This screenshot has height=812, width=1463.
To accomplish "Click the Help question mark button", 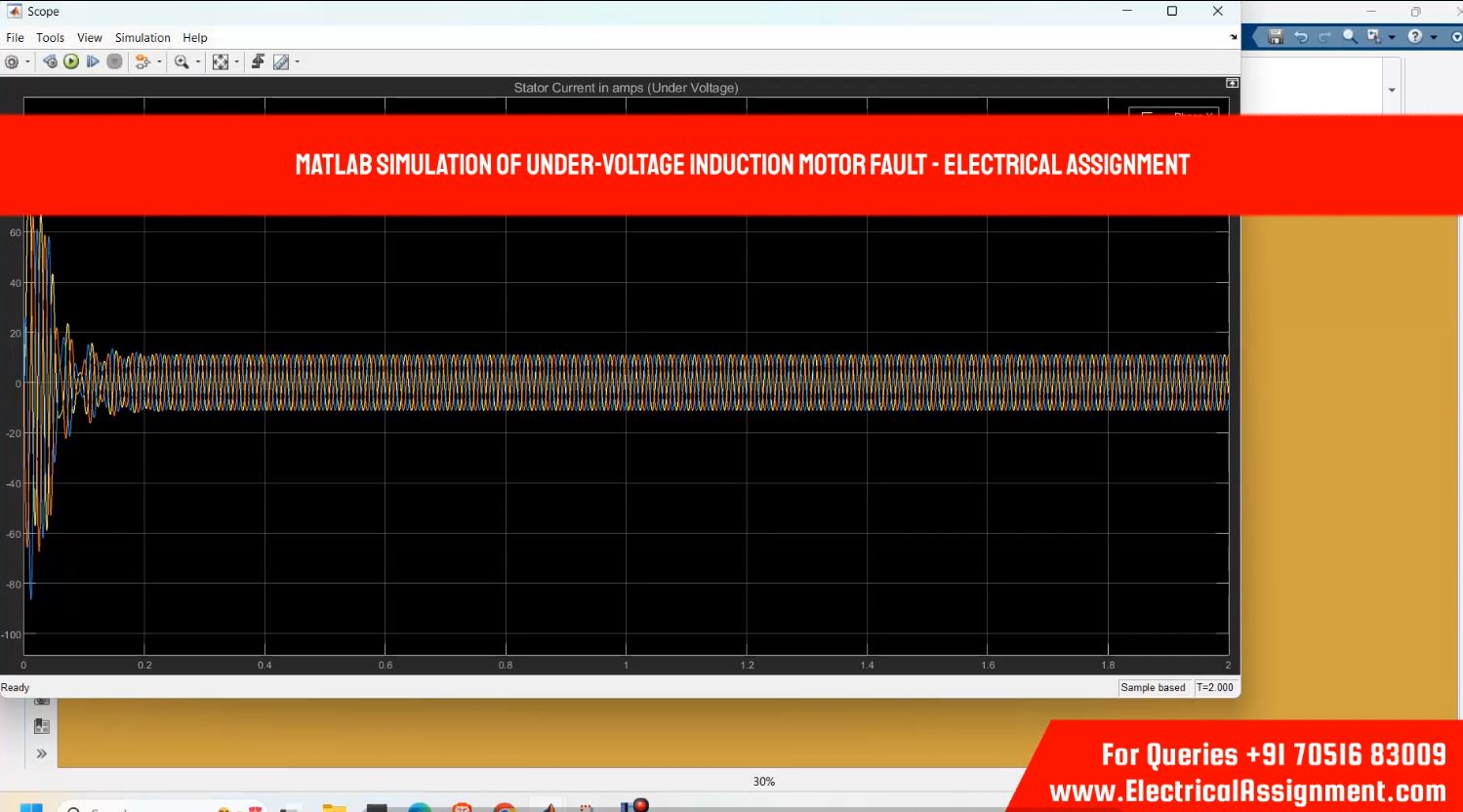I will [x=1415, y=37].
